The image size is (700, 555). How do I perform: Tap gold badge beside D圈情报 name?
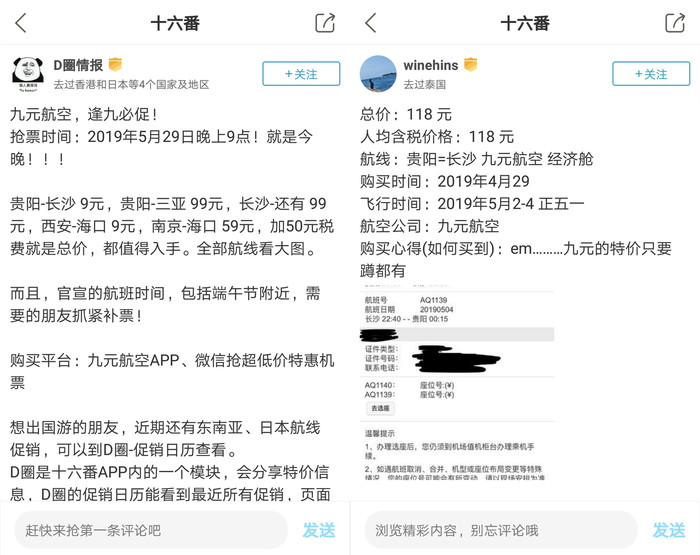tap(115, 65)
